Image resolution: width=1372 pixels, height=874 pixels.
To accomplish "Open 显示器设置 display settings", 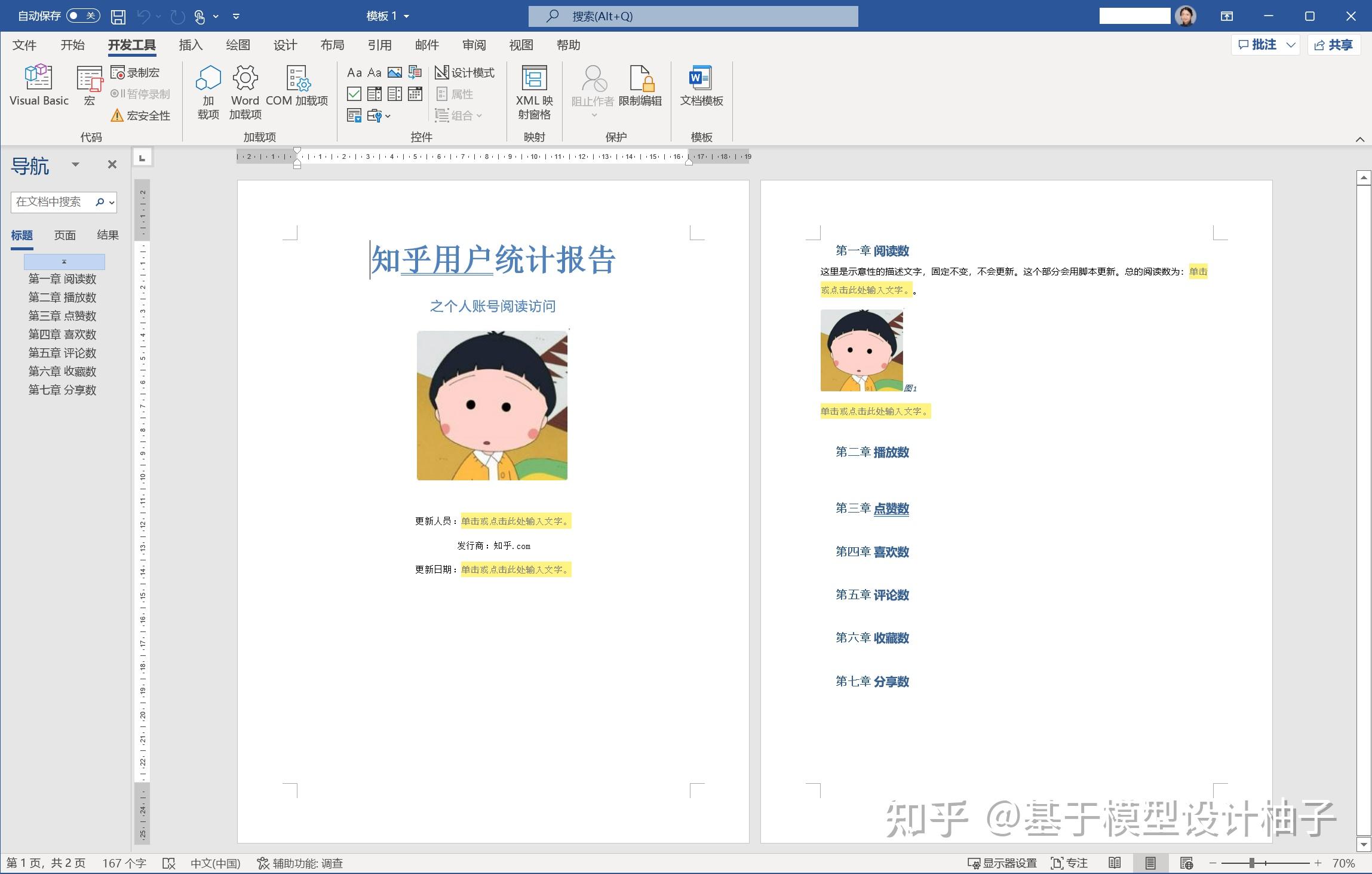I will pyautogui.click(x=1002, y=863).
